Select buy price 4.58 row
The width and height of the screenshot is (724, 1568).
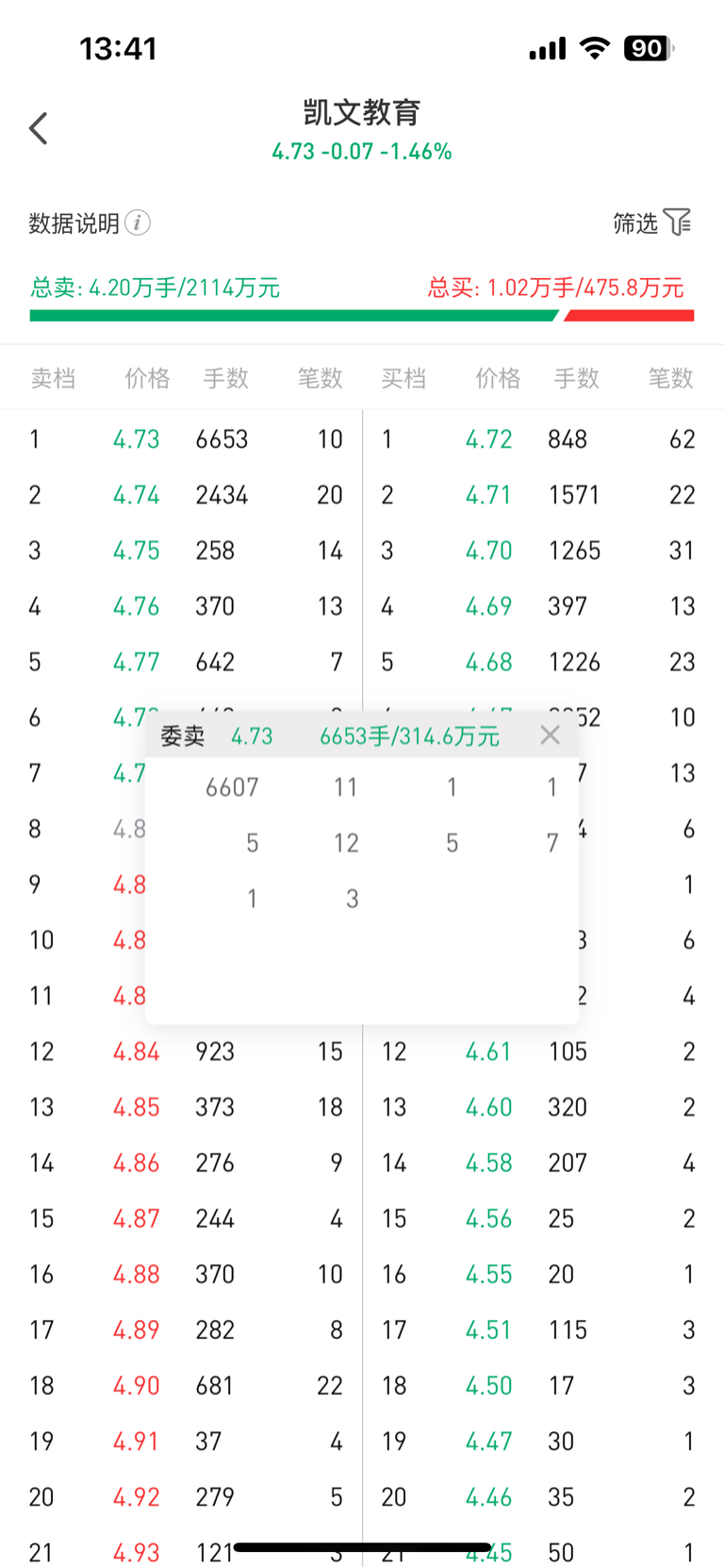tap(543, 1164)
